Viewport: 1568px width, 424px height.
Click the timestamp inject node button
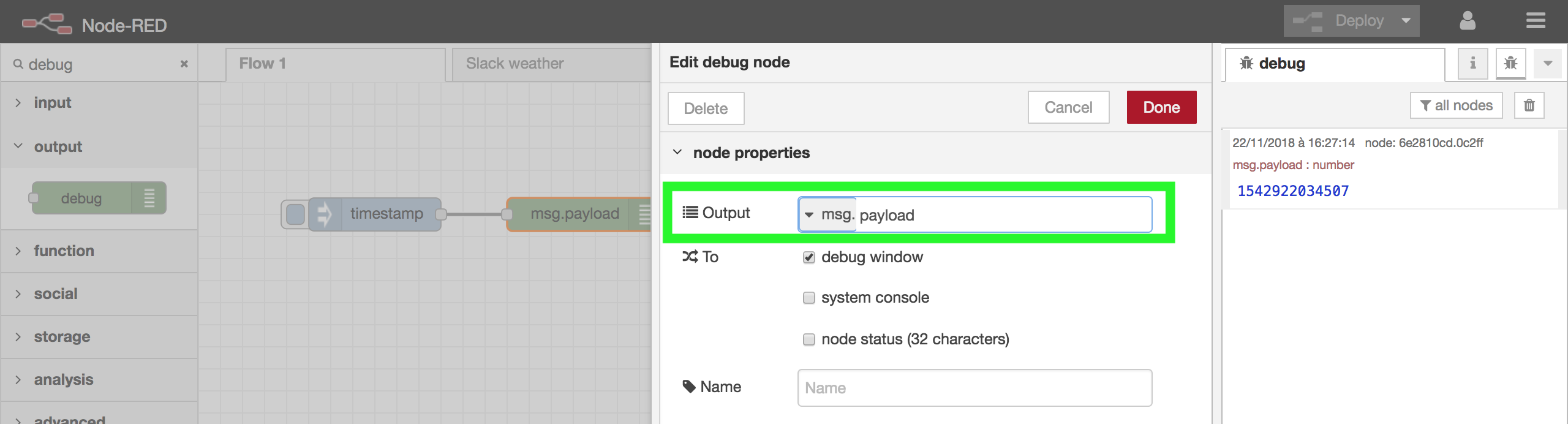295,214
